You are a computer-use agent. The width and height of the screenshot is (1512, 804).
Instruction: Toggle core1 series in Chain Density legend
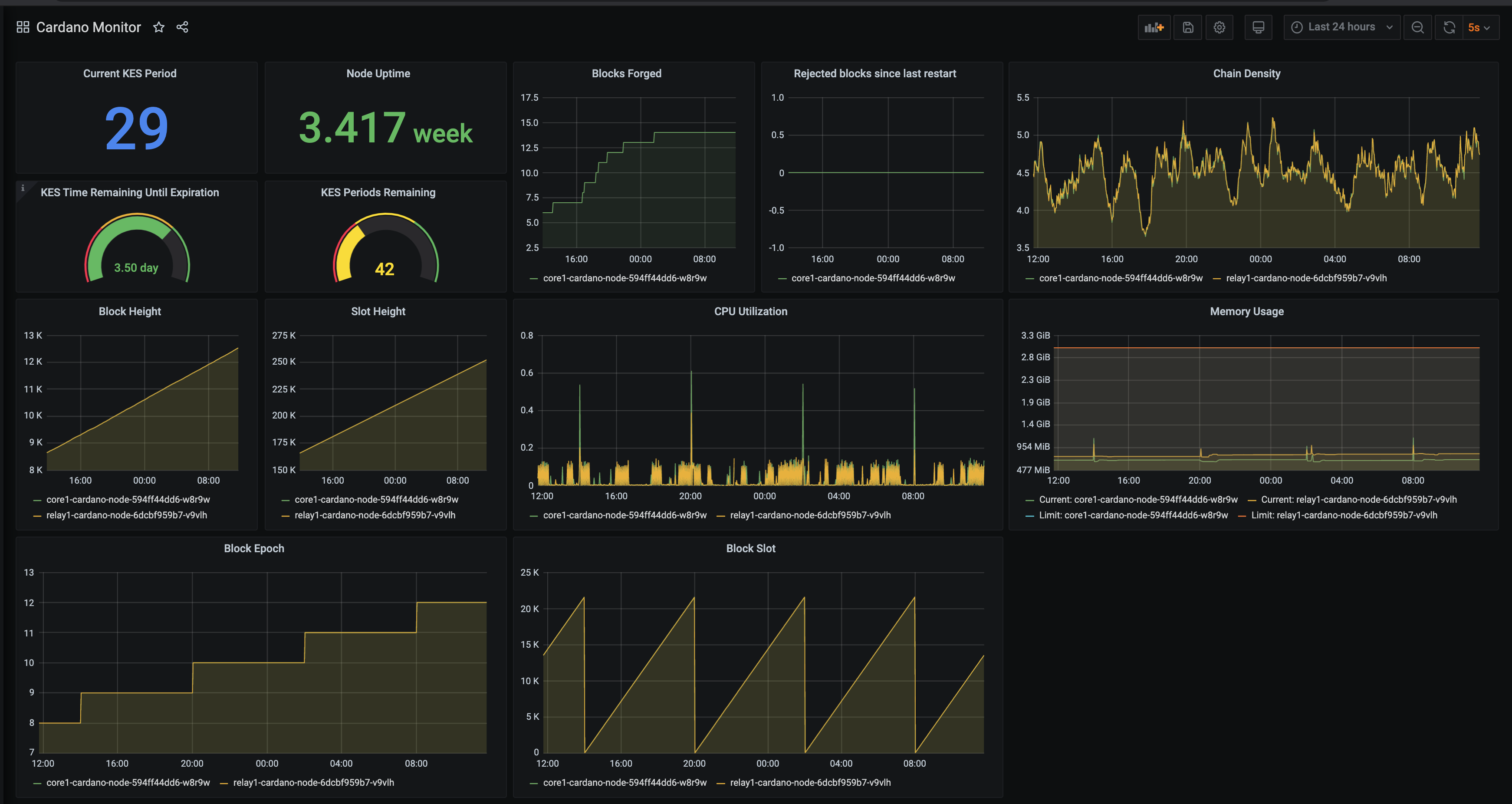[1121, 278]
